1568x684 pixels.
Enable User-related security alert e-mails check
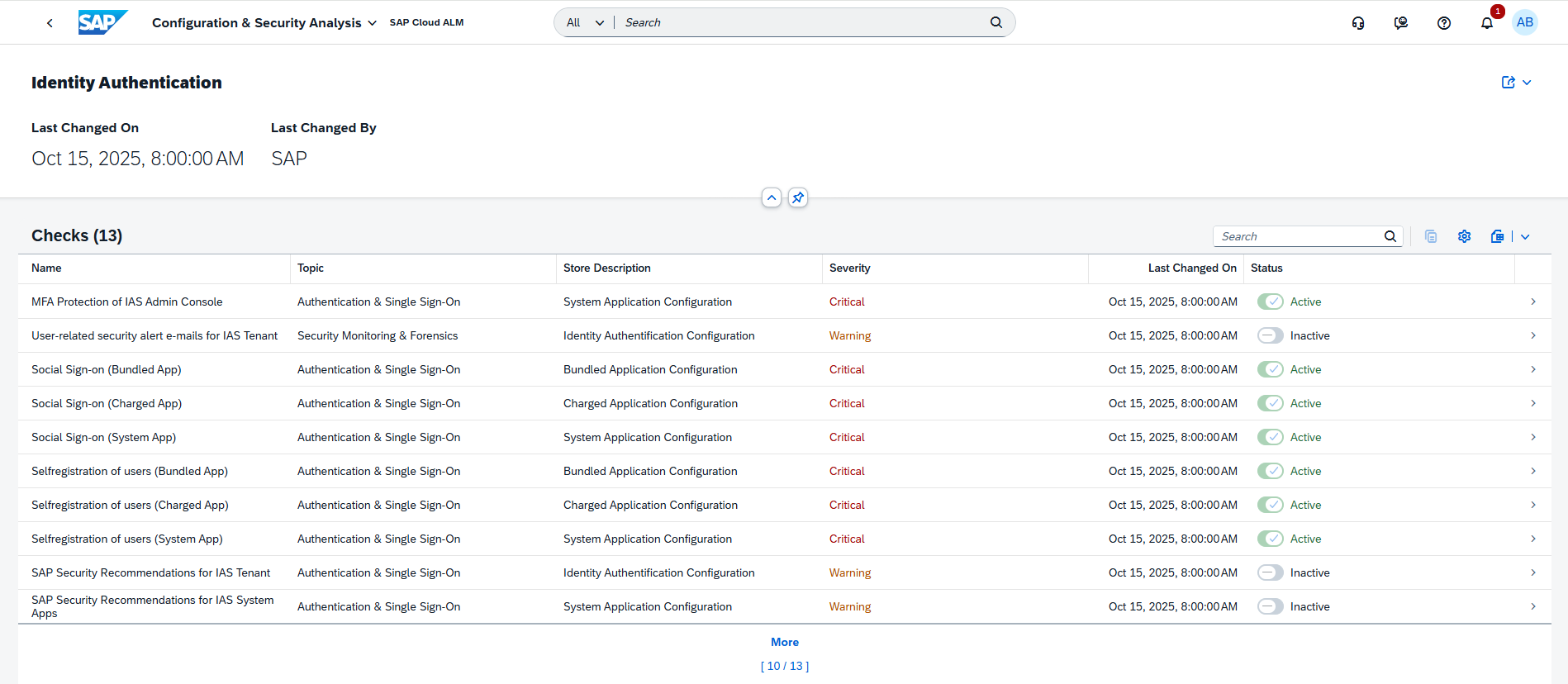[1270, 336]
